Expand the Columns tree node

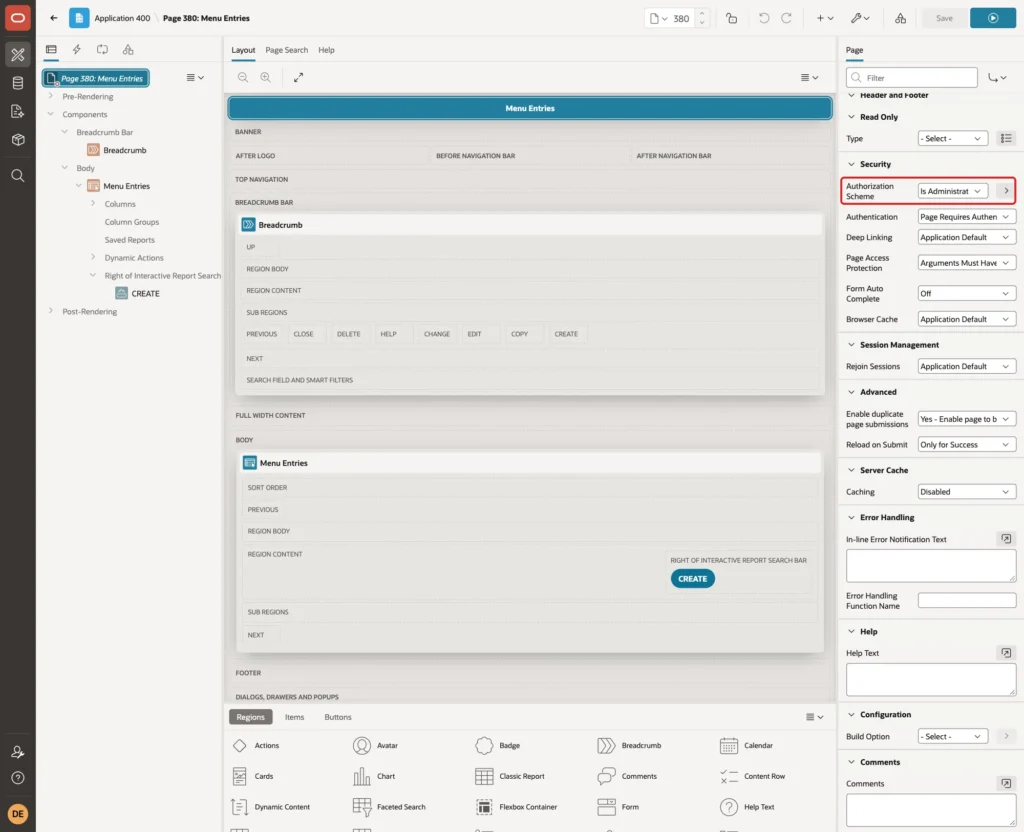pyautogui.click(x=93, y=204)
